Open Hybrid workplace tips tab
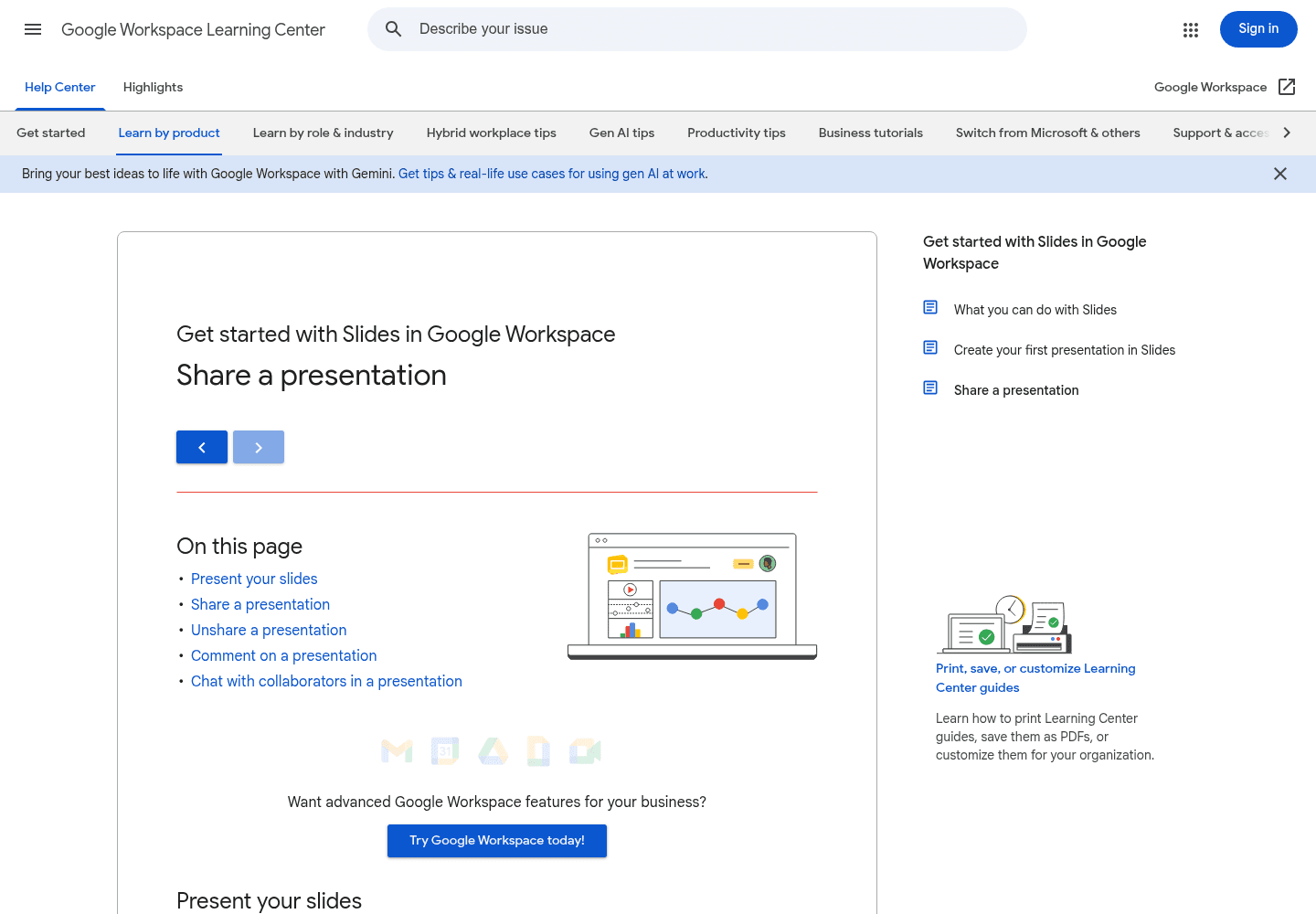The width and height of the screenshot is (1316, 914). click(x=492, y=133)
